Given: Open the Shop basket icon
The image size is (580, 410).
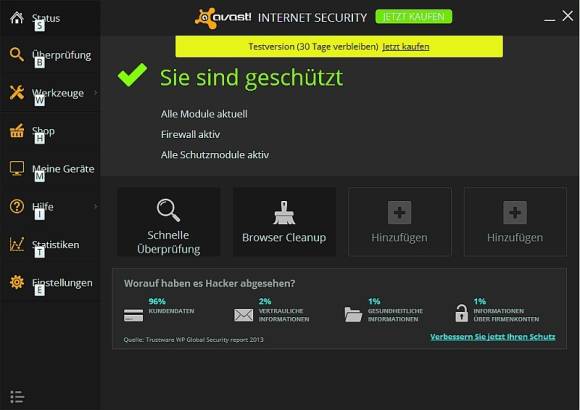Looking at the screenshot, I should coord(17,131).
